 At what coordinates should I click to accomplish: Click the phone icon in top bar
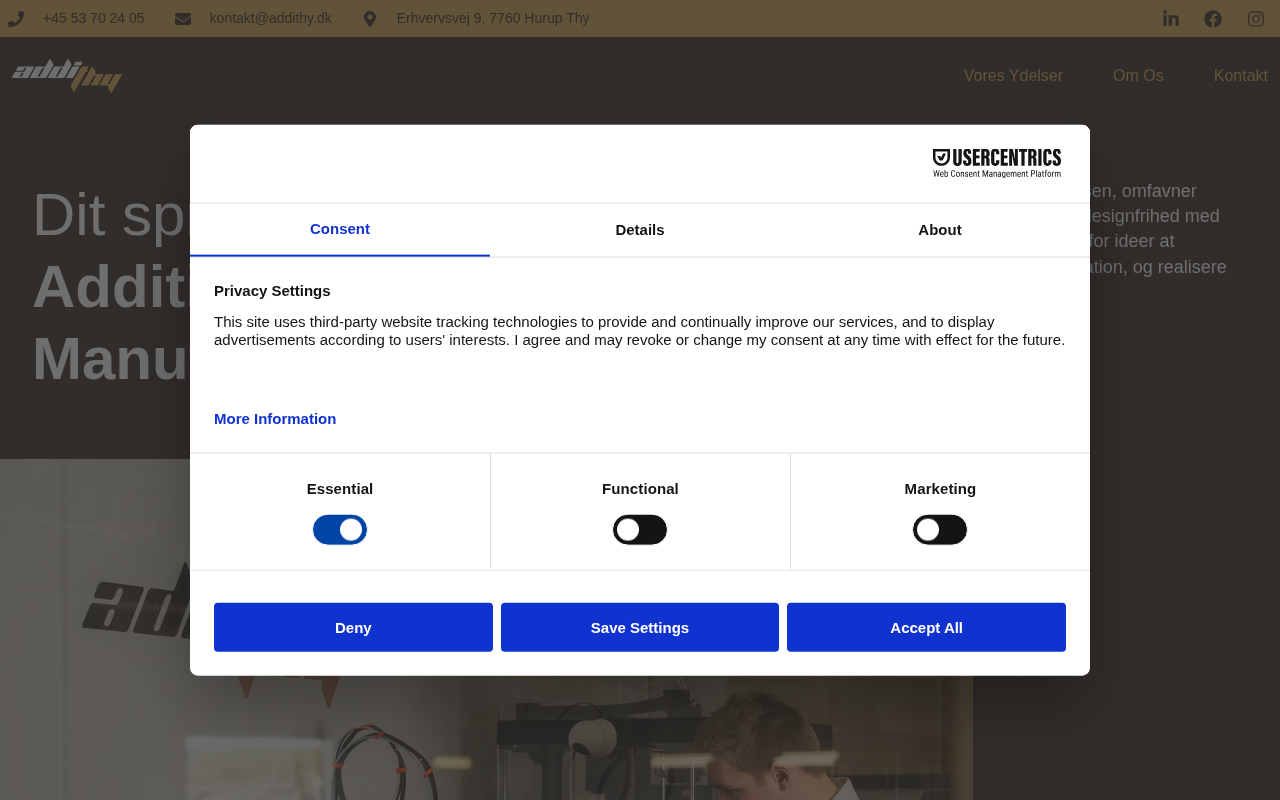click(16, 19)
